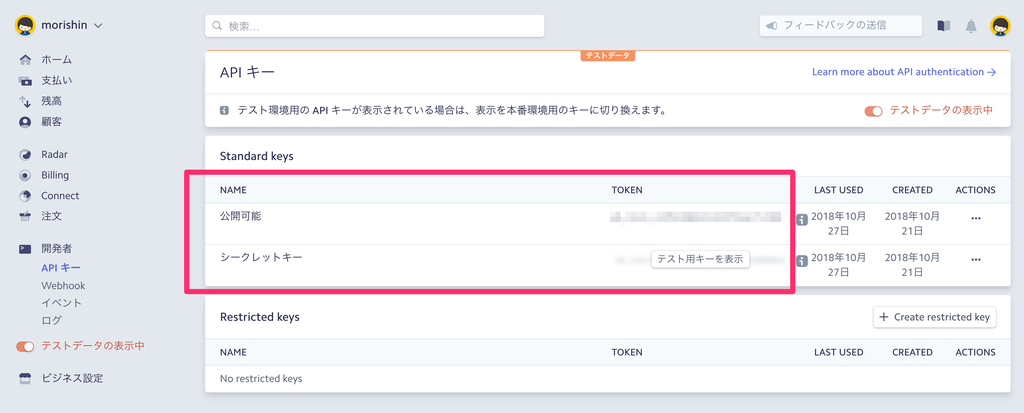The height and width of the screenshot is (413, 1024).
Task: Click the customers person icon
Action: [25, 122]
